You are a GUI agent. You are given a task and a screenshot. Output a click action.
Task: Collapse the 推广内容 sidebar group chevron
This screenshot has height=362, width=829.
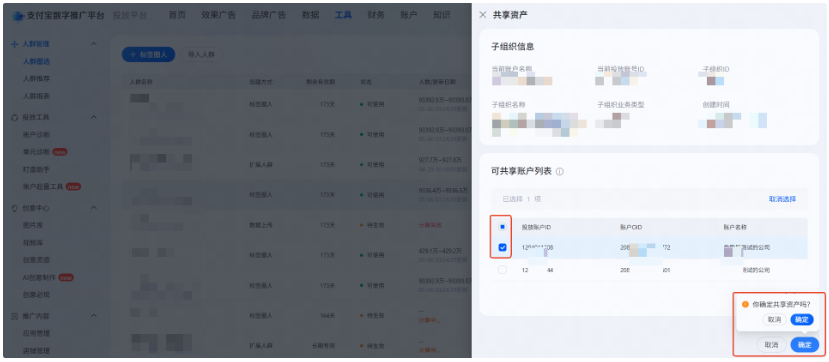[94, 316]
